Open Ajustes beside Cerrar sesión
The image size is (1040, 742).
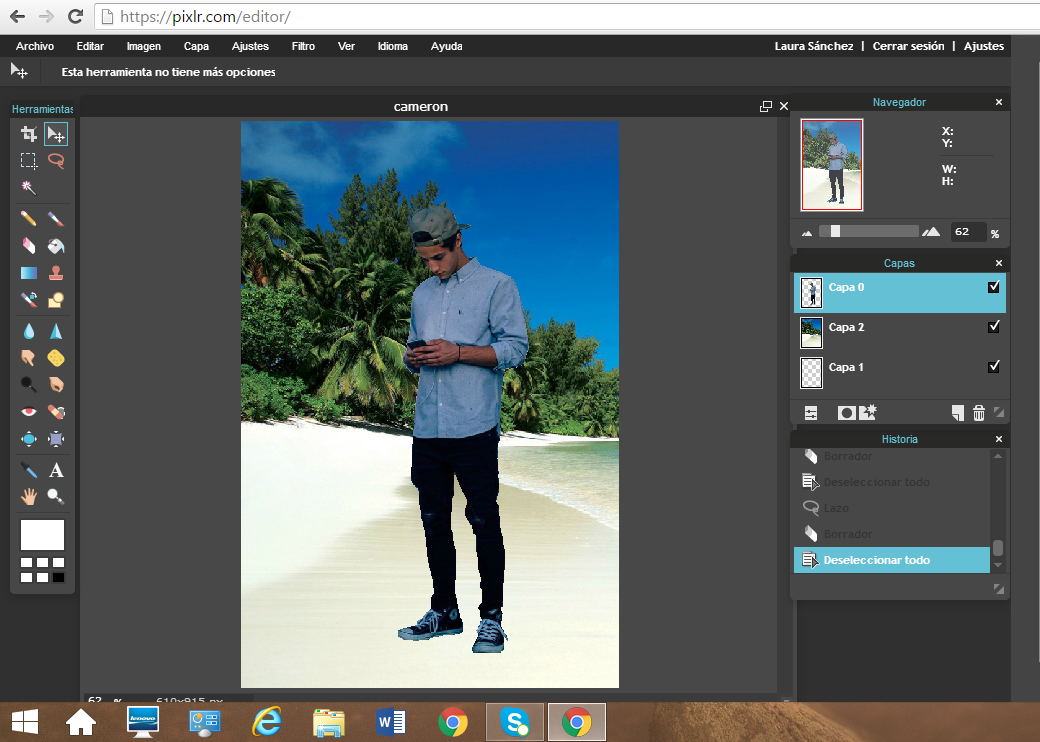point(984,46)
